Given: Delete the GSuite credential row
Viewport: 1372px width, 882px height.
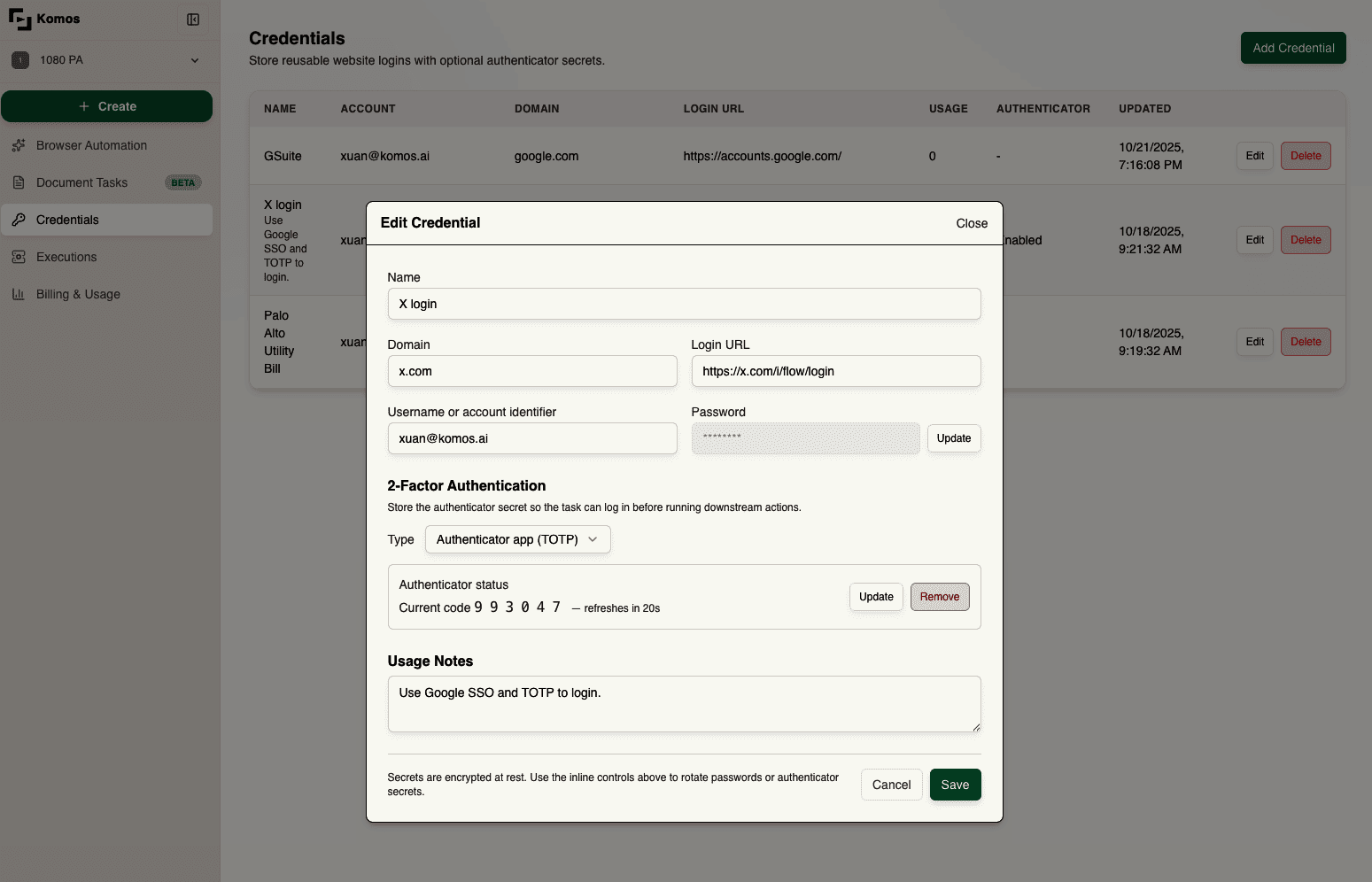Looking at the screenshot, I should pos(1305,156).
